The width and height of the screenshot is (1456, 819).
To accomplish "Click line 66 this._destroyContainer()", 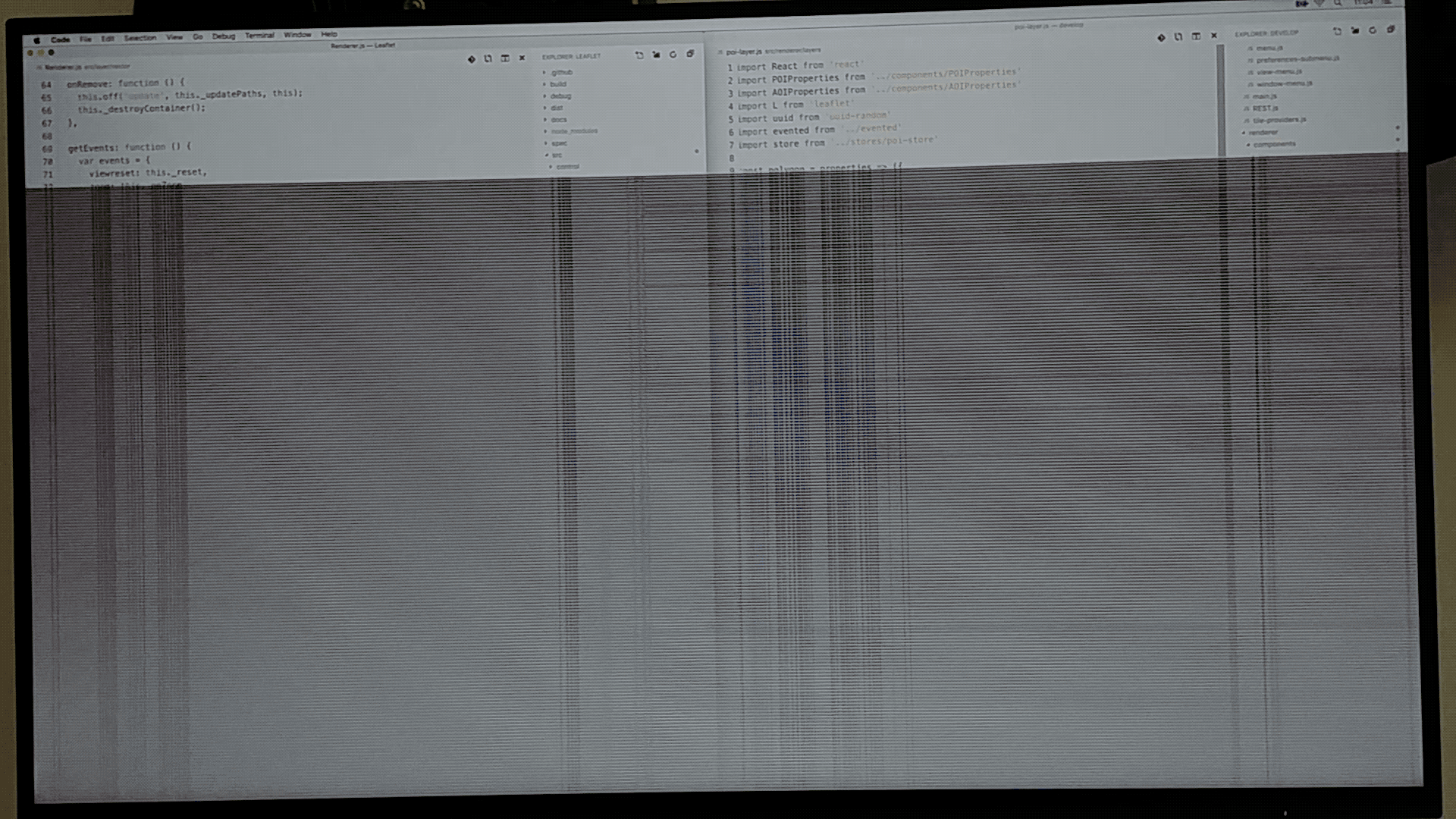I will click(141, 108).
